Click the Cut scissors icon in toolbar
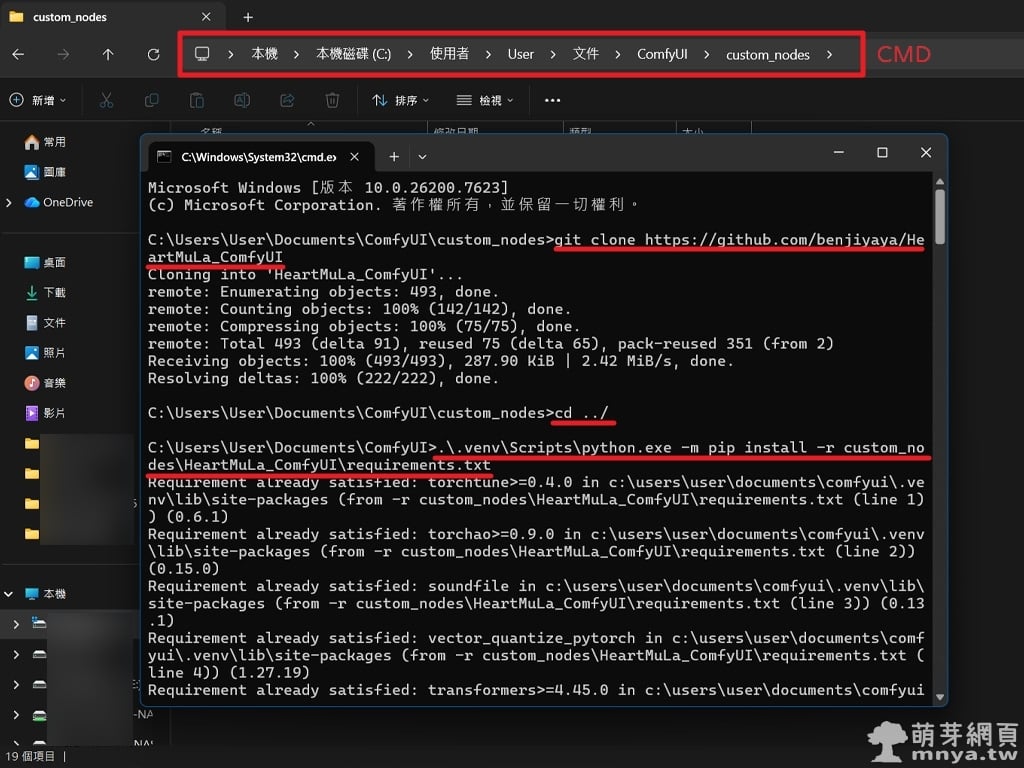This screenshot has width=1024, height=768. [x=107, y=100]
